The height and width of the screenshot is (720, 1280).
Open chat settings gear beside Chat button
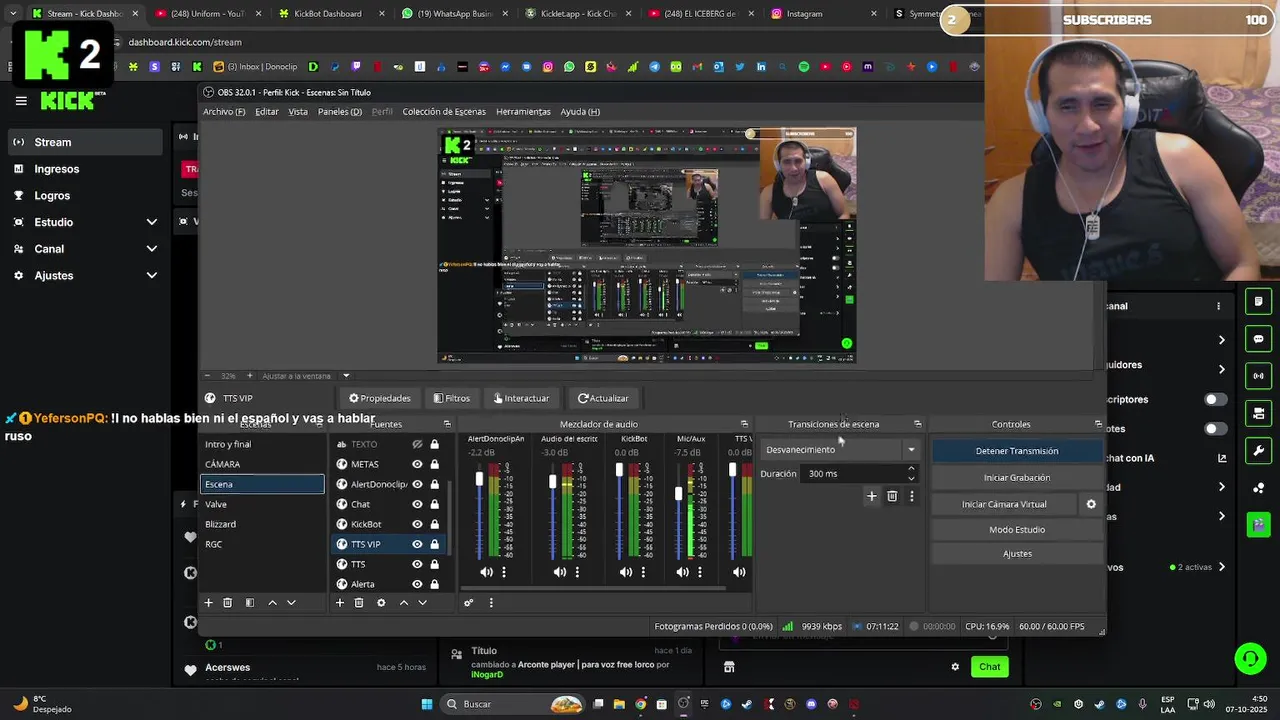[x=955, y=667]
